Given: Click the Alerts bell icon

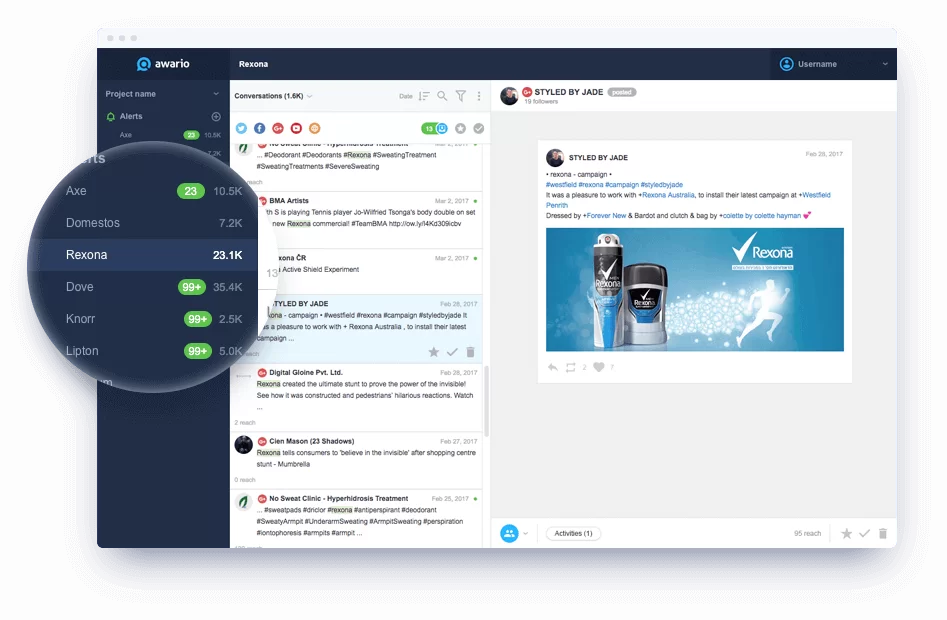Looking at the screenshot, I should pos(111,117).
